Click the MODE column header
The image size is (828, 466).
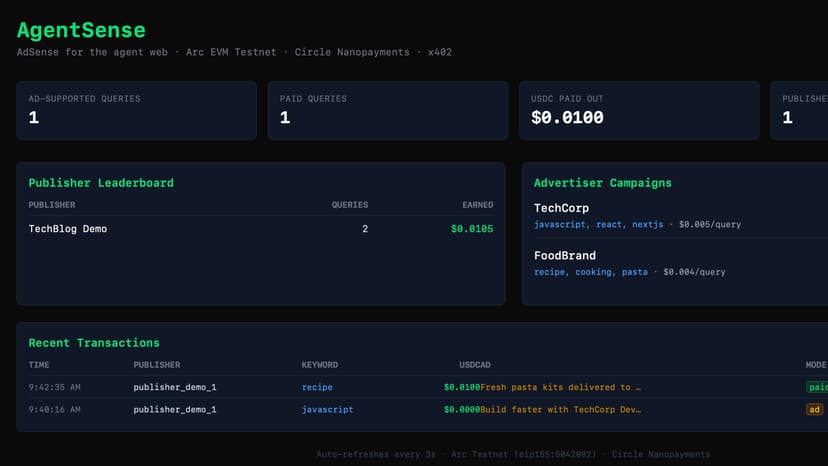[x=816, y=365]
